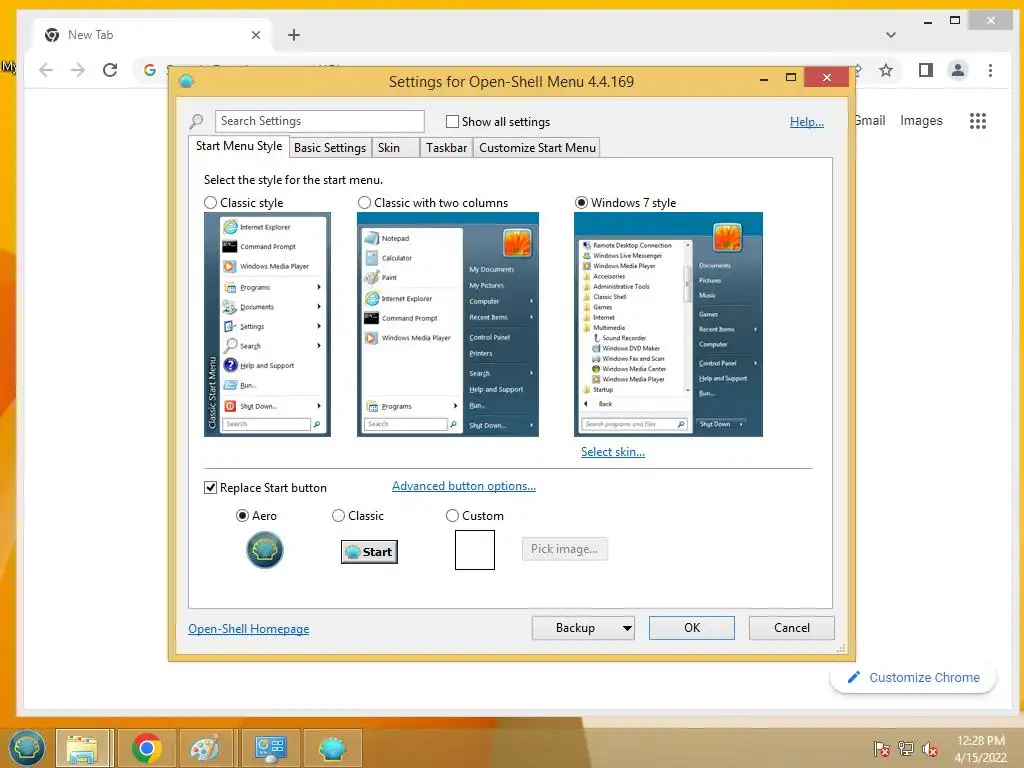Open Advanced button options... link

[x=464, y=486]
